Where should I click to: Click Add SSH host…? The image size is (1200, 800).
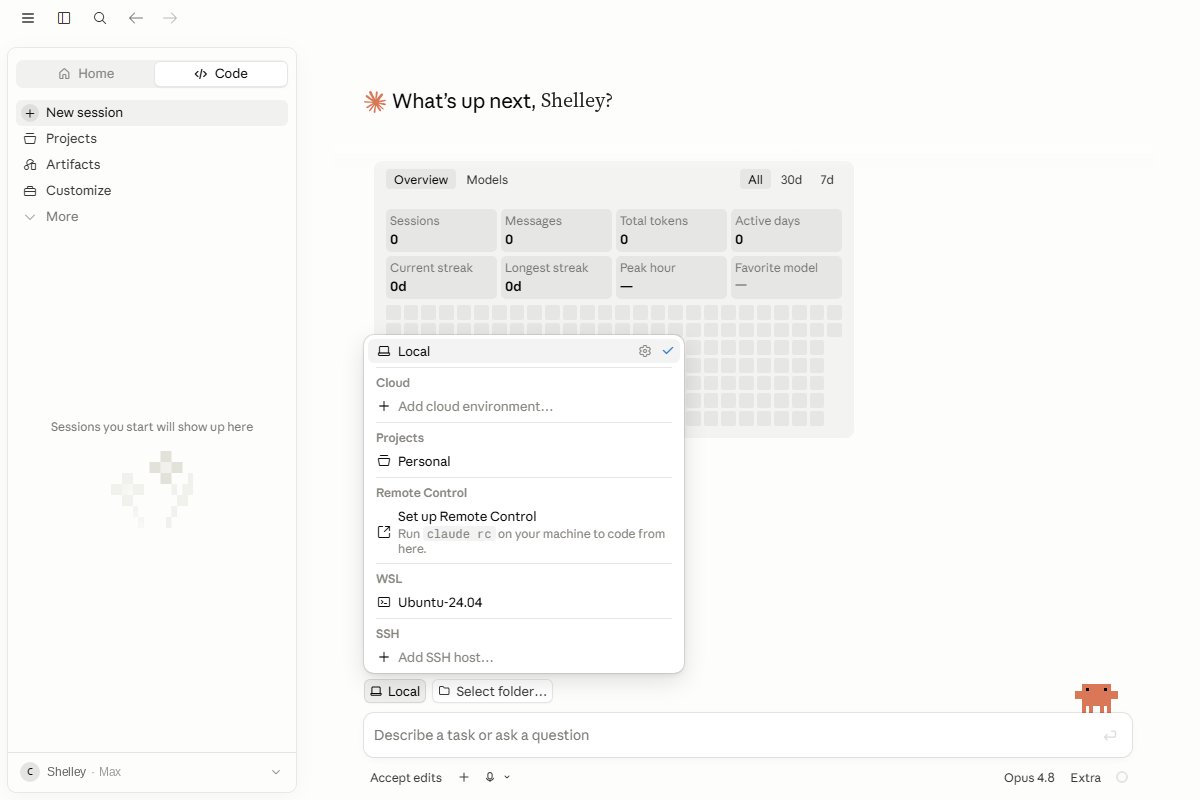point(524,658)
